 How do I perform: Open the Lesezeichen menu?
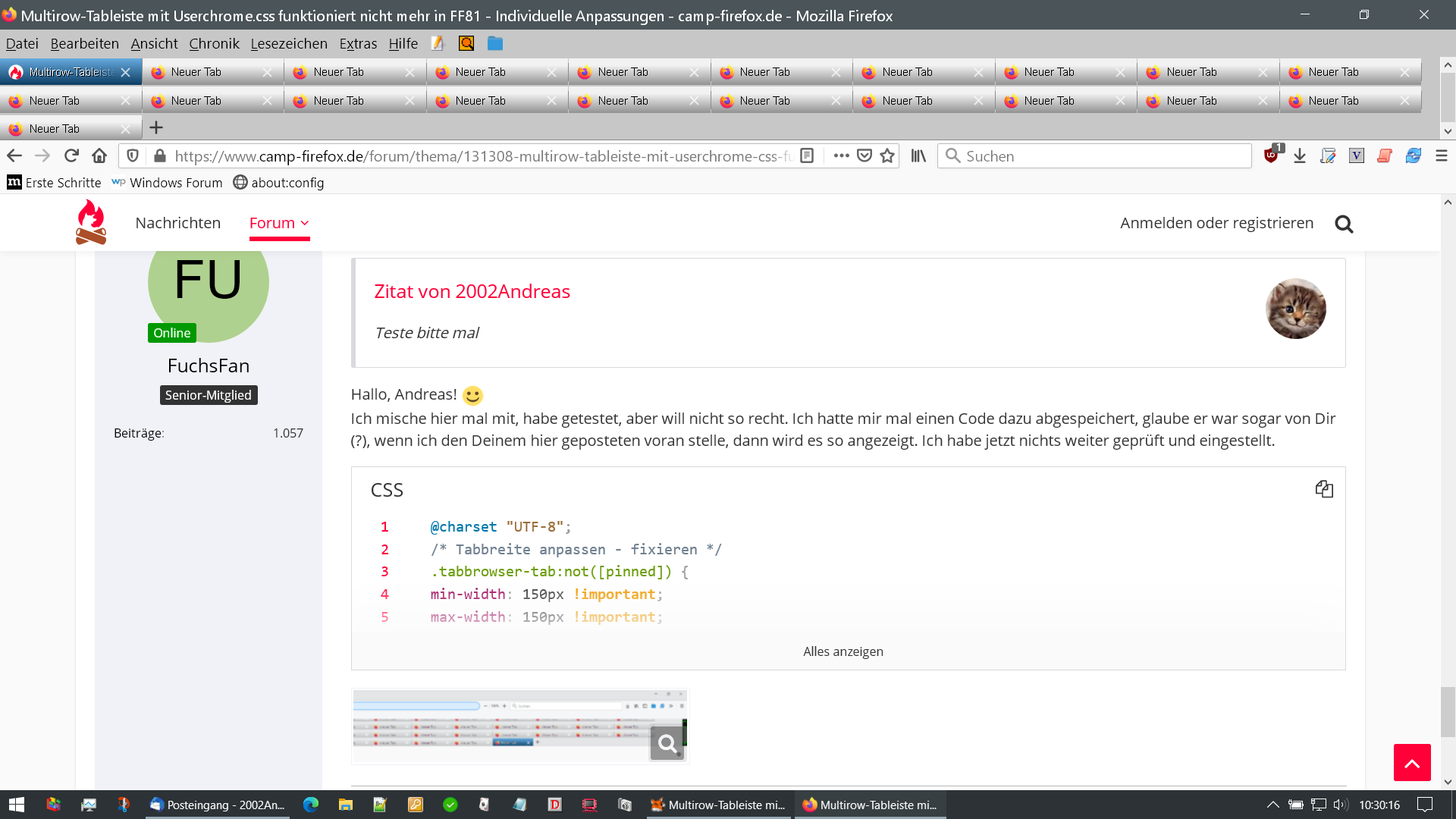(289, 43)
